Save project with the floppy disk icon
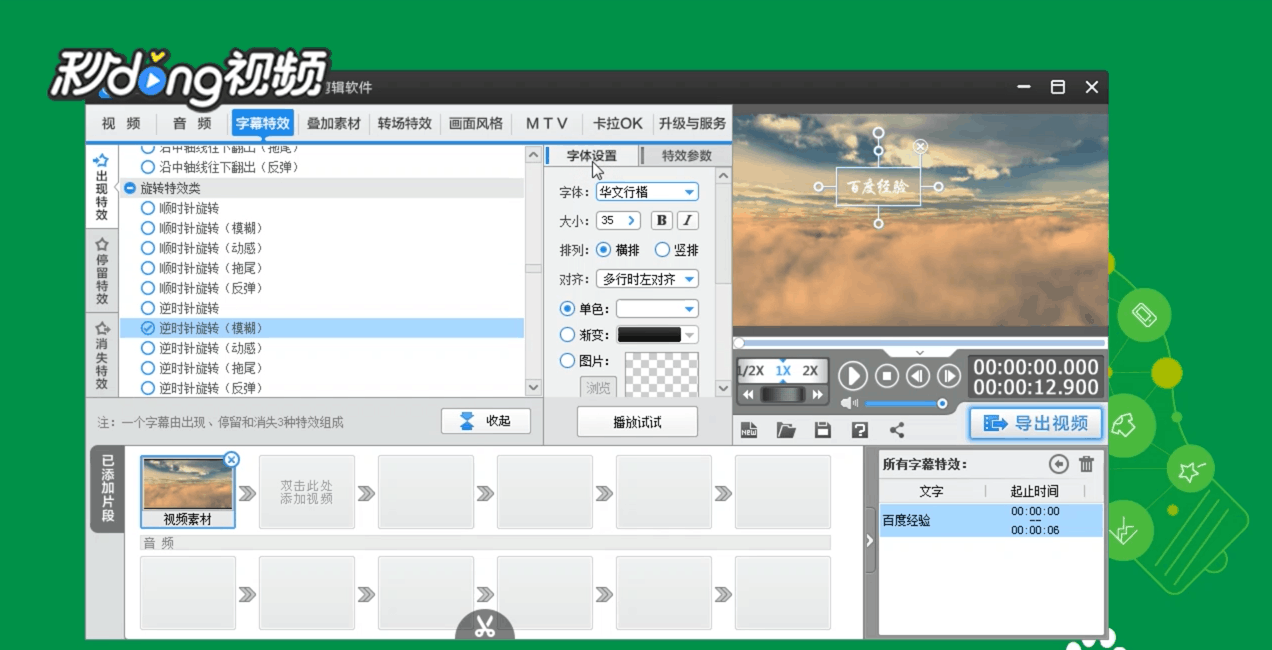Screen dimensions: 1272x650 (x=823, y=430)
